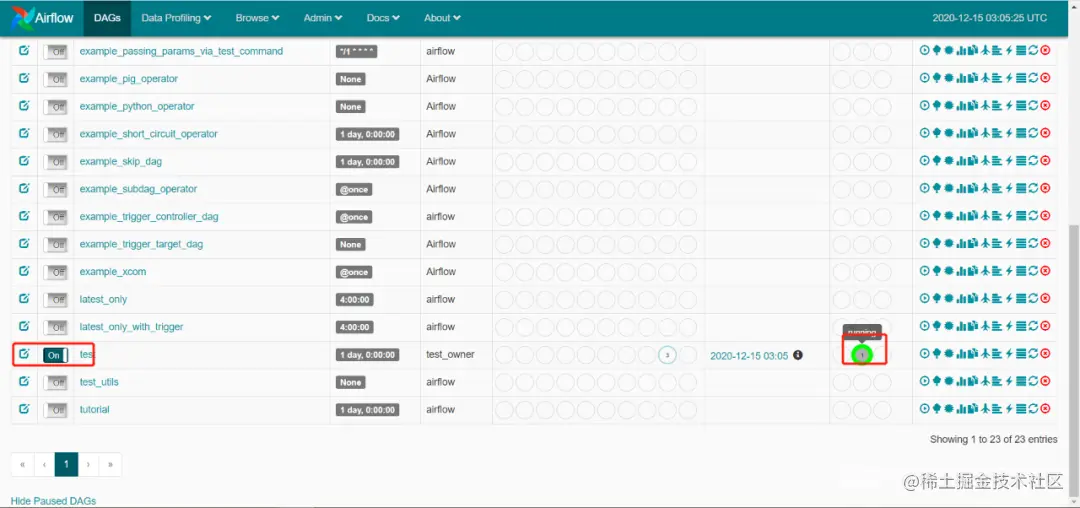Expand the Browse dropdown menu
This screenshot has width=1080, height=508.
click(258, 18)
